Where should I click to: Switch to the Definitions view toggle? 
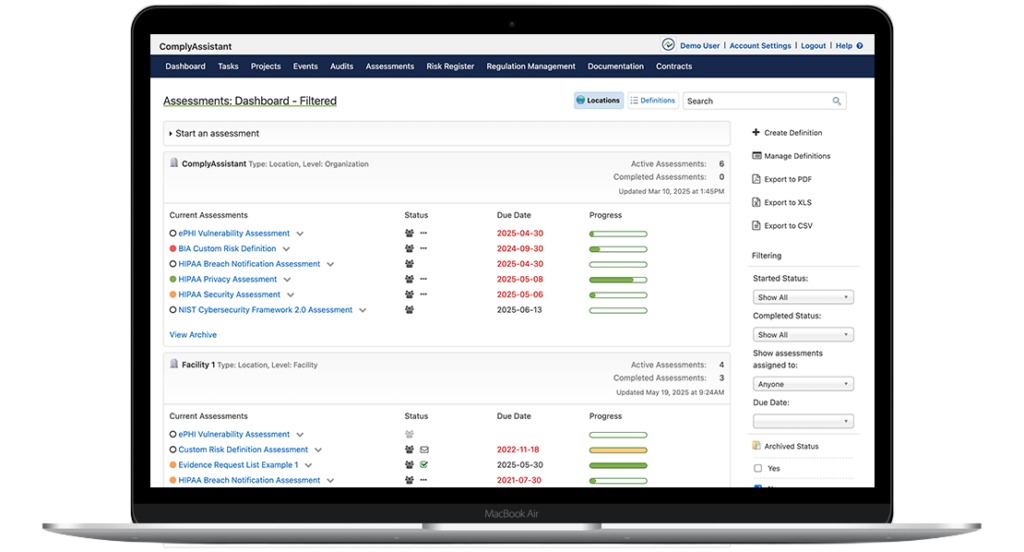tap(653, 101)
